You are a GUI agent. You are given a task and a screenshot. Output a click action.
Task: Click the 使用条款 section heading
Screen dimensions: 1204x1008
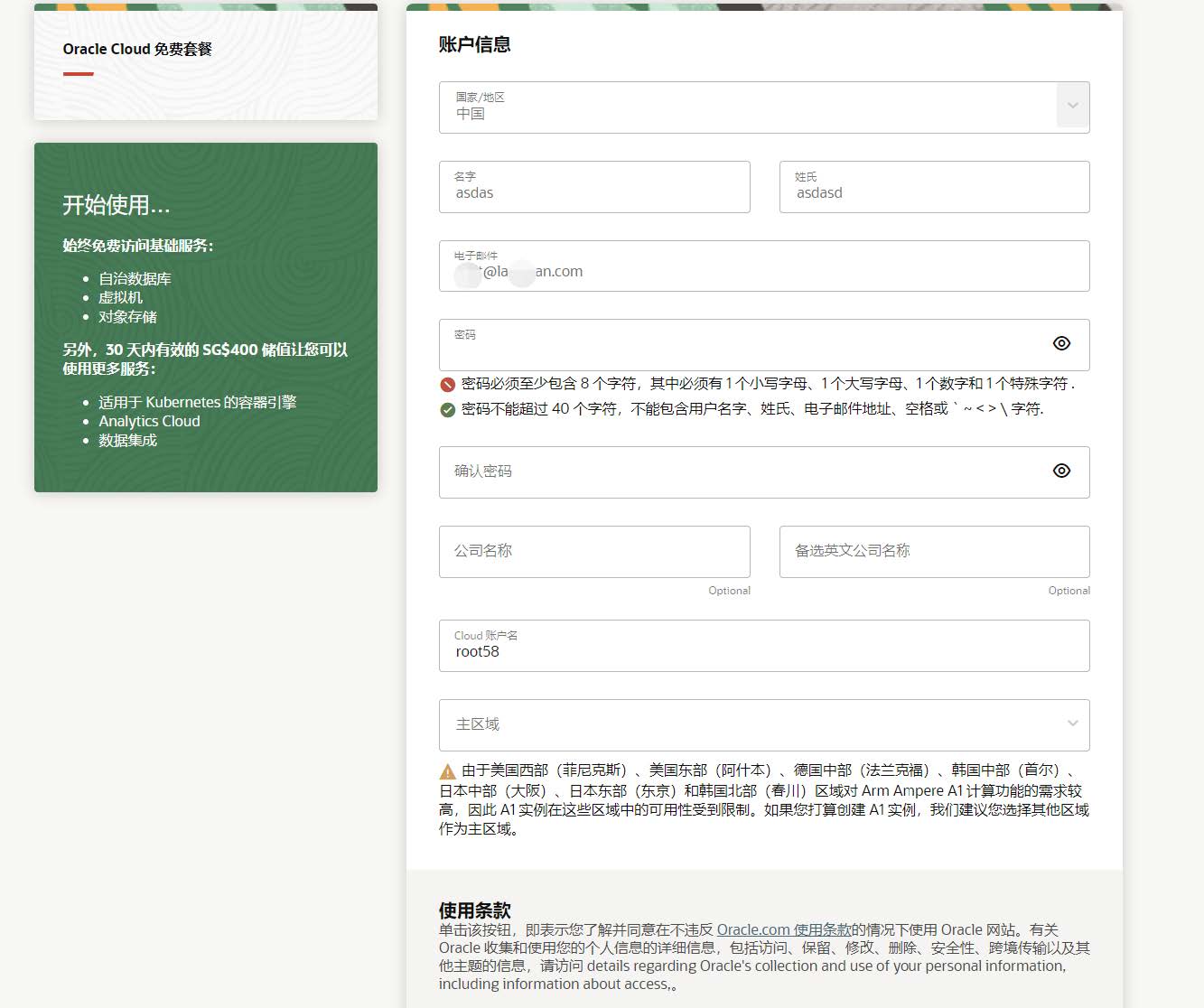coord(475,910)
